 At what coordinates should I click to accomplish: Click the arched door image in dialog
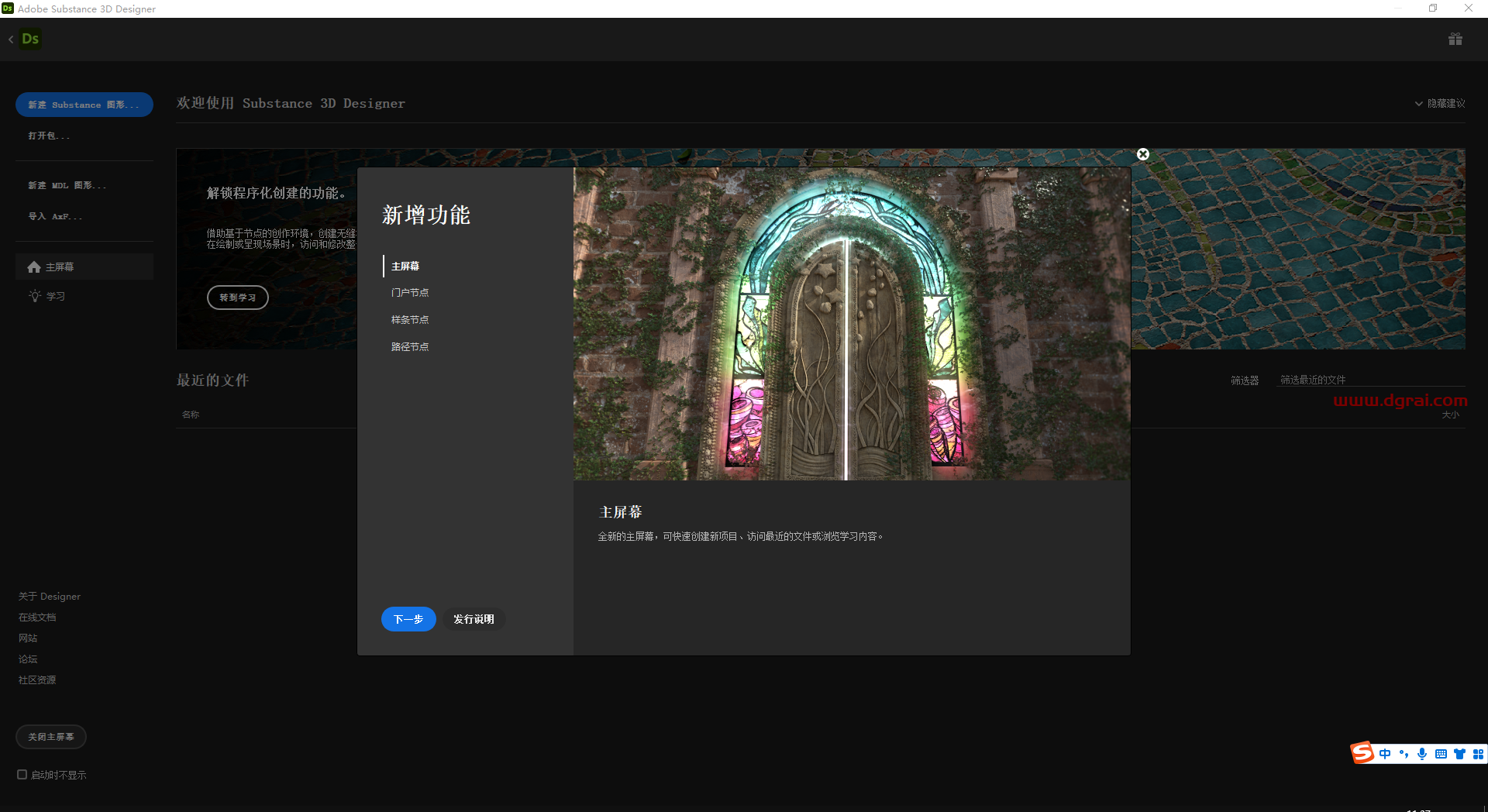coord(852,324)
